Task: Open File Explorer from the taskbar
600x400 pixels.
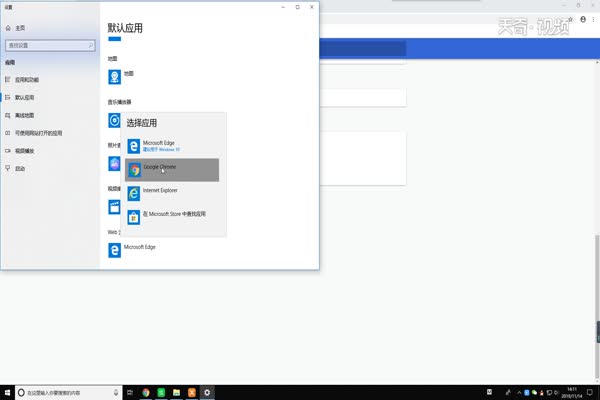Action: click(x=176, y=392)
